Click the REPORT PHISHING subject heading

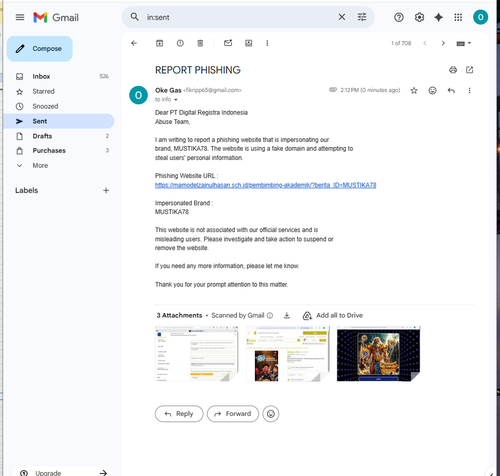198,70
